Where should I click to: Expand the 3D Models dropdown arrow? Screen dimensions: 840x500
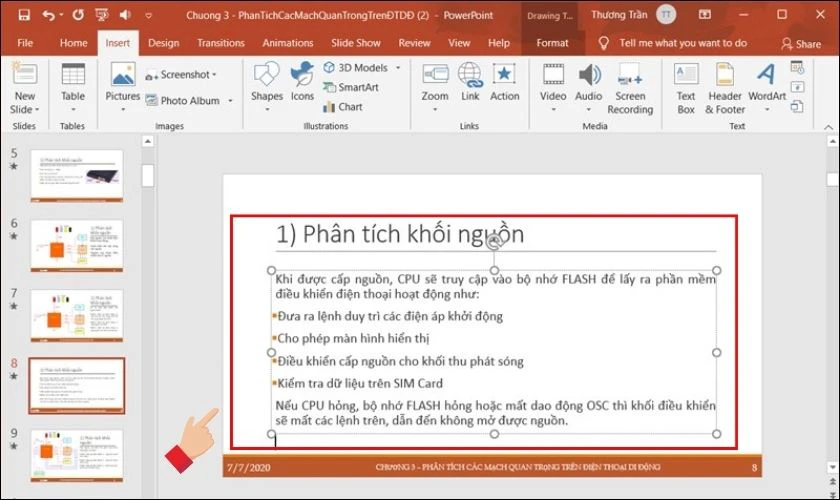pyautogui.click(x=398, y=68)
